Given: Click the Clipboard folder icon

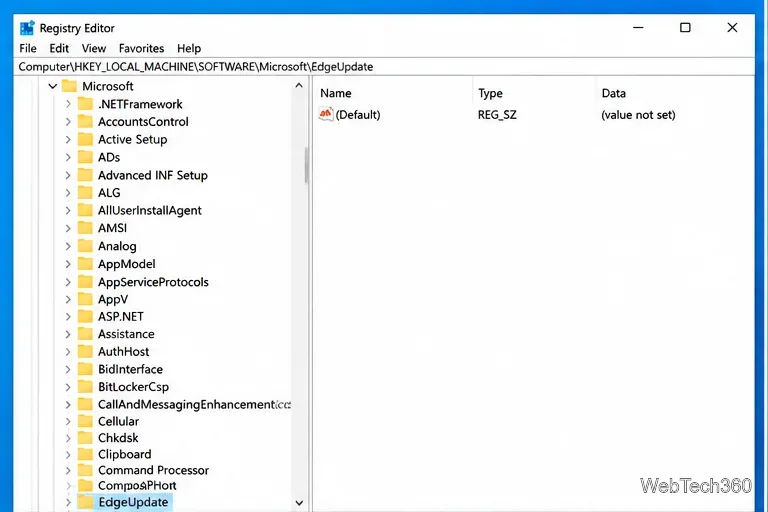Looking at the screenshot, I should (x=85, y=454).
